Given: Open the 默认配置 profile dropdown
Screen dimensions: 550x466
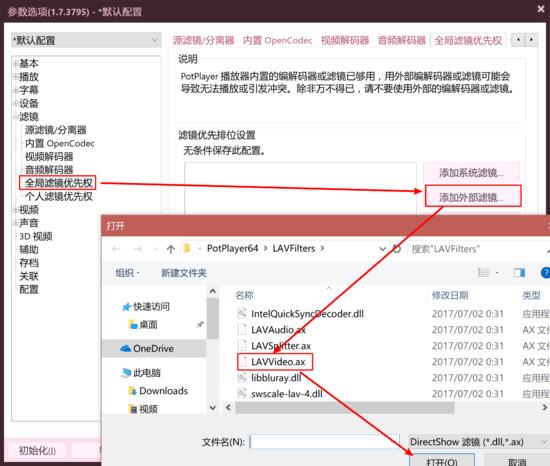Looking at the screenshot, I should point(86,40).
